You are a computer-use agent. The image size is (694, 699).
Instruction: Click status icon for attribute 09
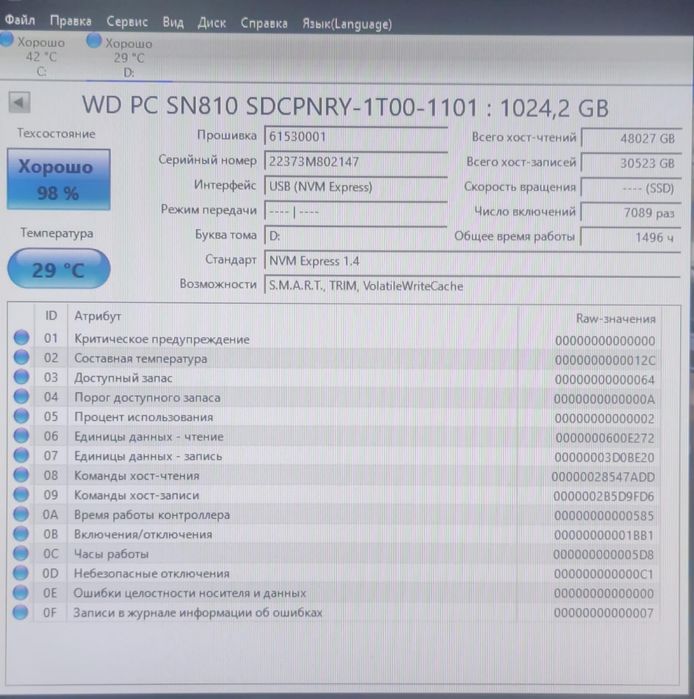tap(21, 494)
